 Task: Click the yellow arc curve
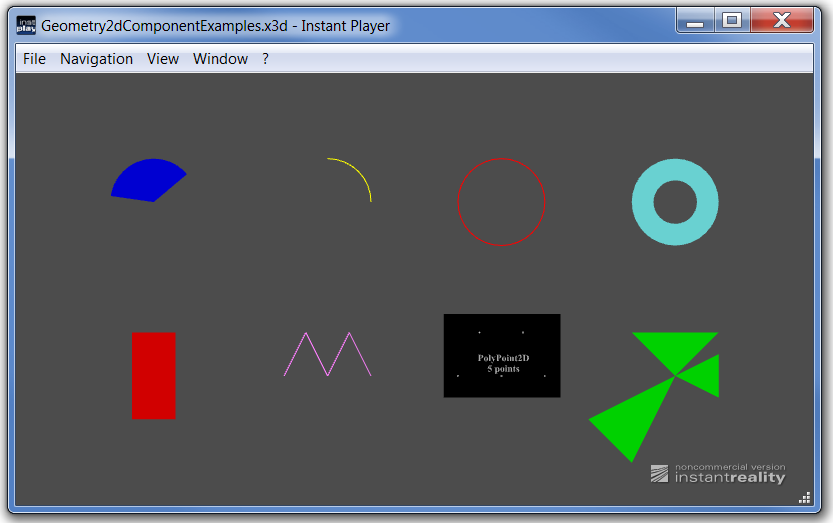pyautogui.click(x=361, y=173)
